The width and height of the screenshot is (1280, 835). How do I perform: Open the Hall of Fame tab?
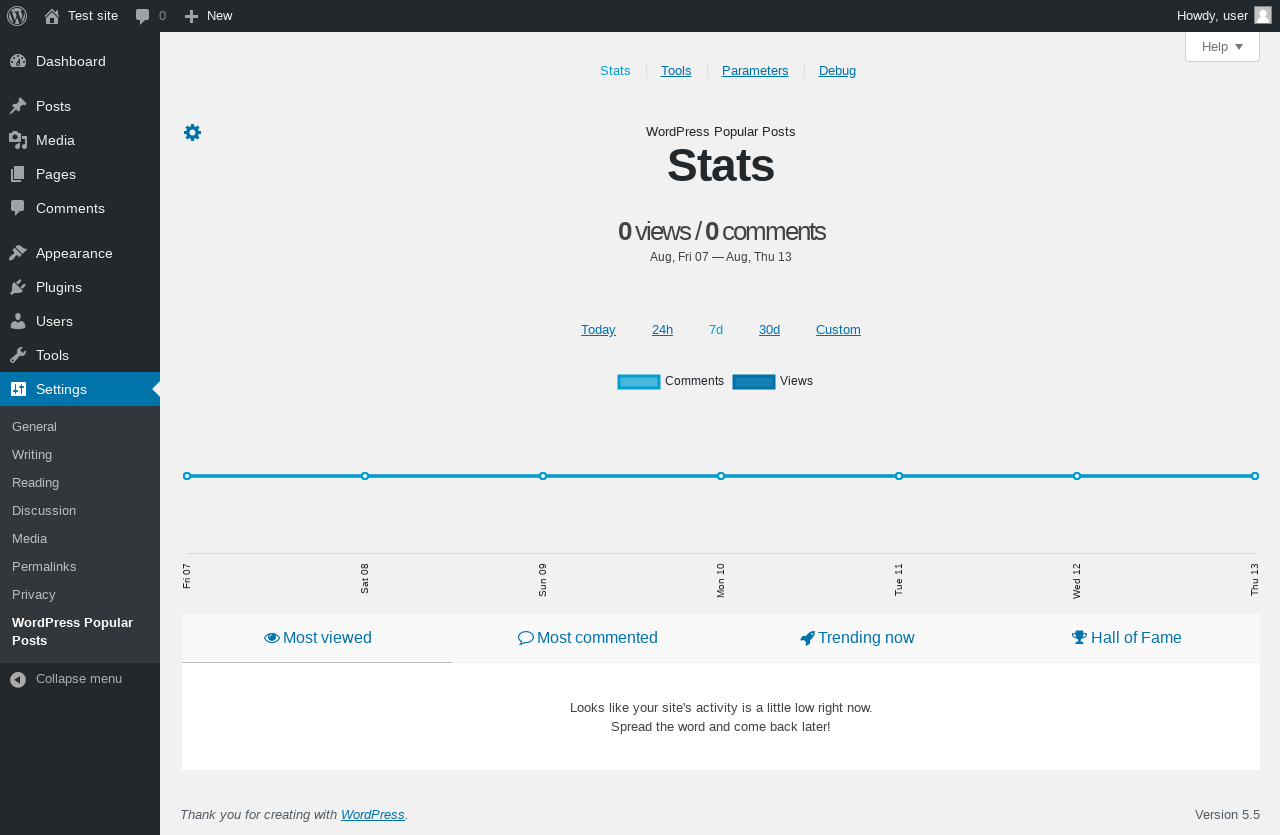pos(1126,638)
